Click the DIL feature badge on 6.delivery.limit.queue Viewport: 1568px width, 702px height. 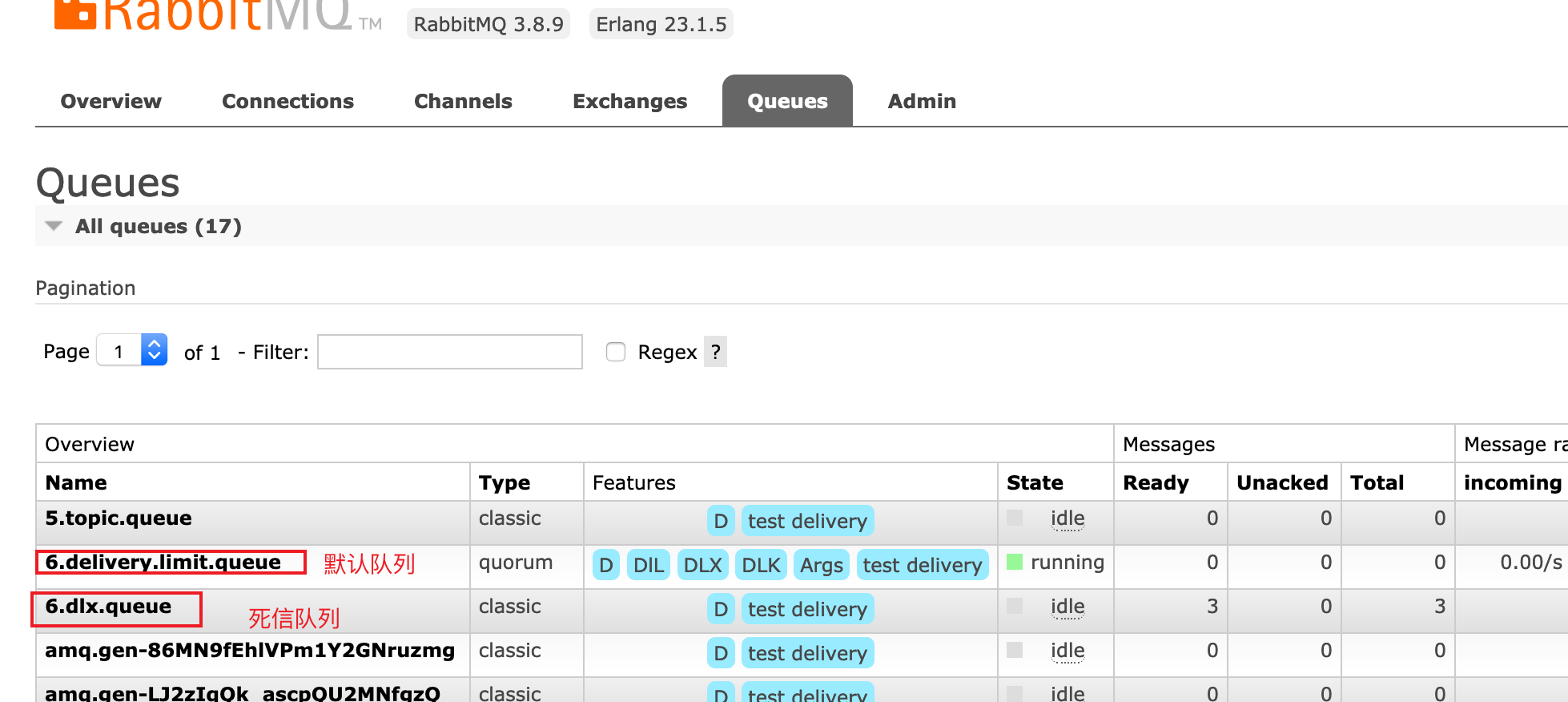pyautogui.click(x=648, y=565)
